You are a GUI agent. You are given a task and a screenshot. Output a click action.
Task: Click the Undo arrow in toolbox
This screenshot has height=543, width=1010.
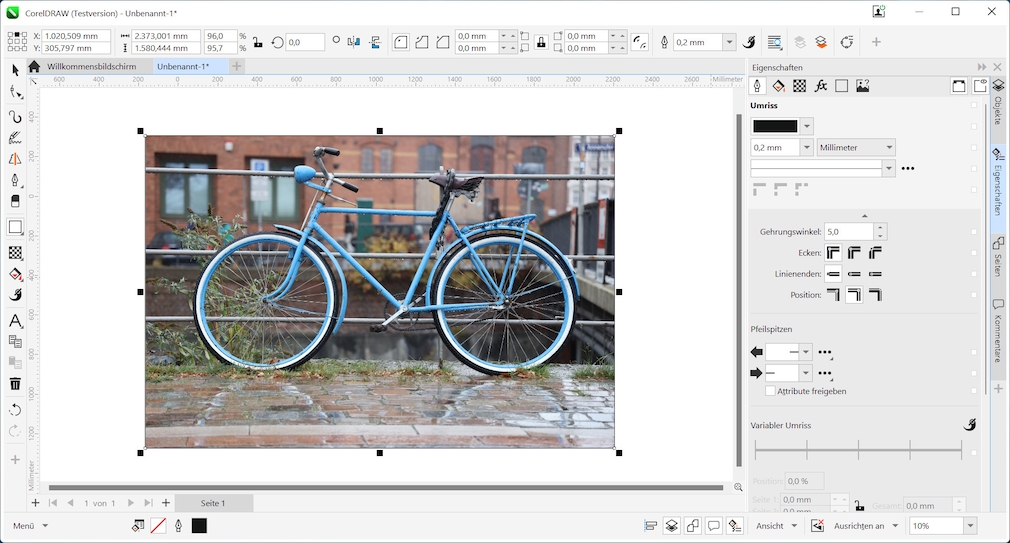click(15, 410)
